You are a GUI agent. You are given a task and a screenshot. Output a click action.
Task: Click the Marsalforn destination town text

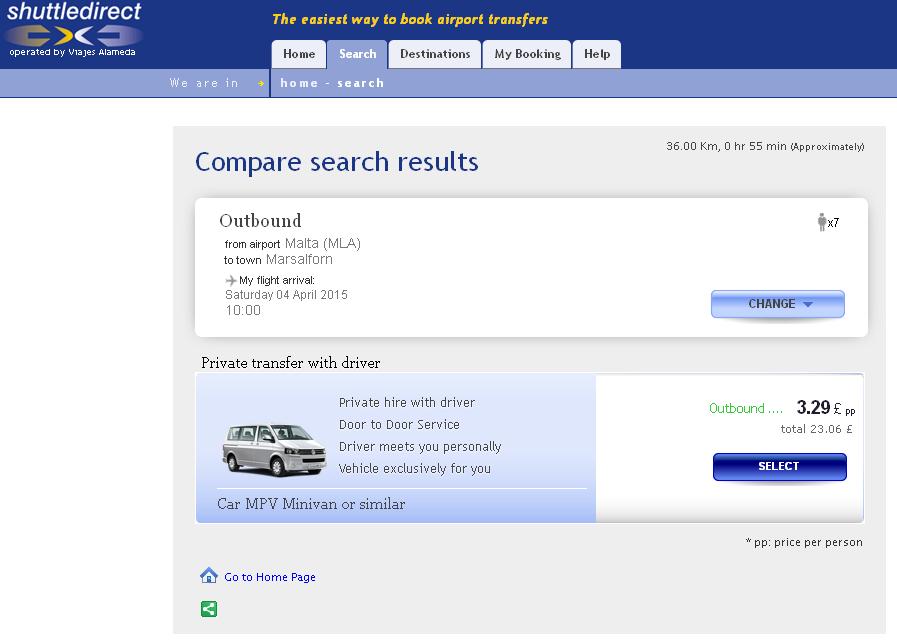point(299,259)
